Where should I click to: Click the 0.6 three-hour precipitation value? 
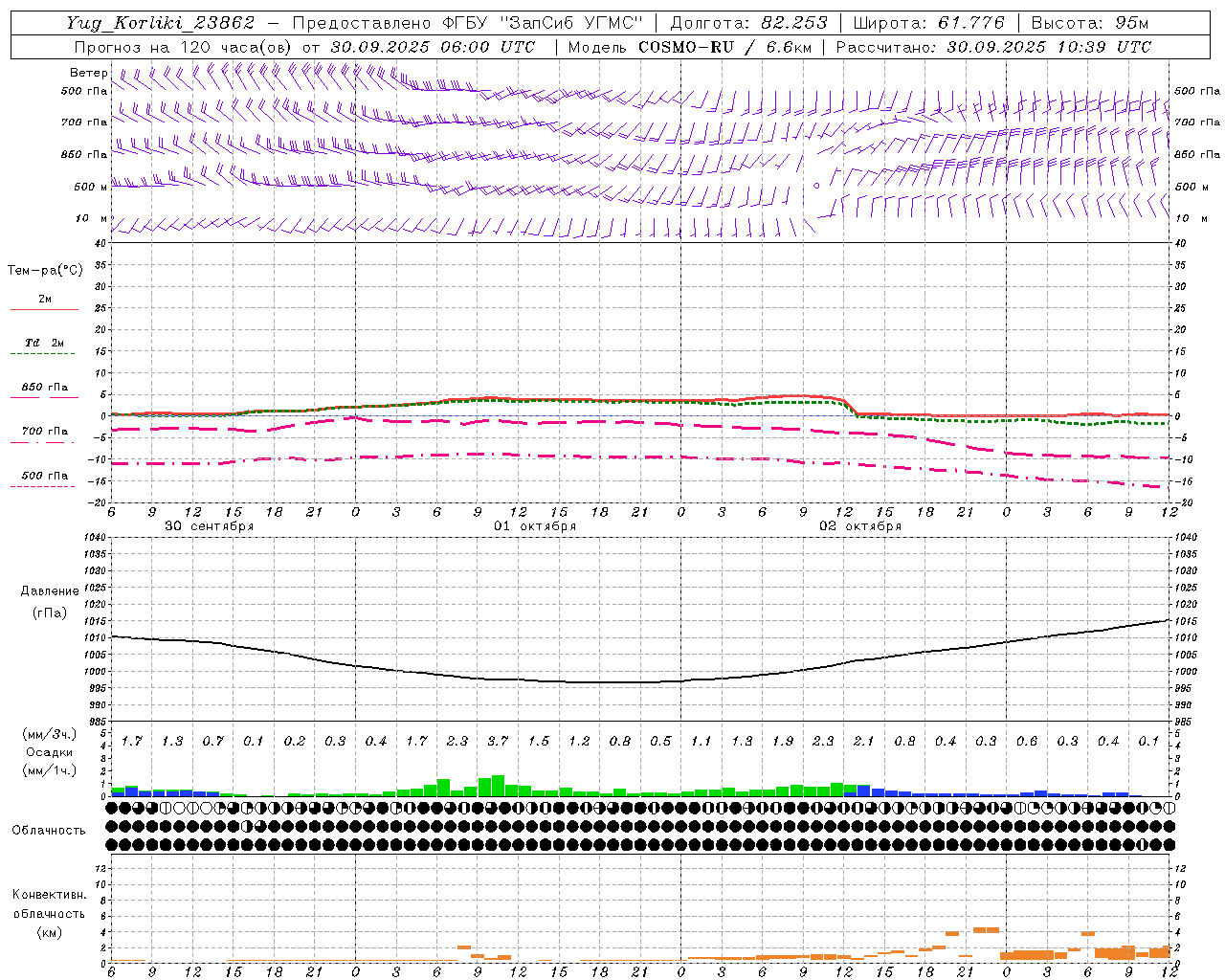point(1027,742)
